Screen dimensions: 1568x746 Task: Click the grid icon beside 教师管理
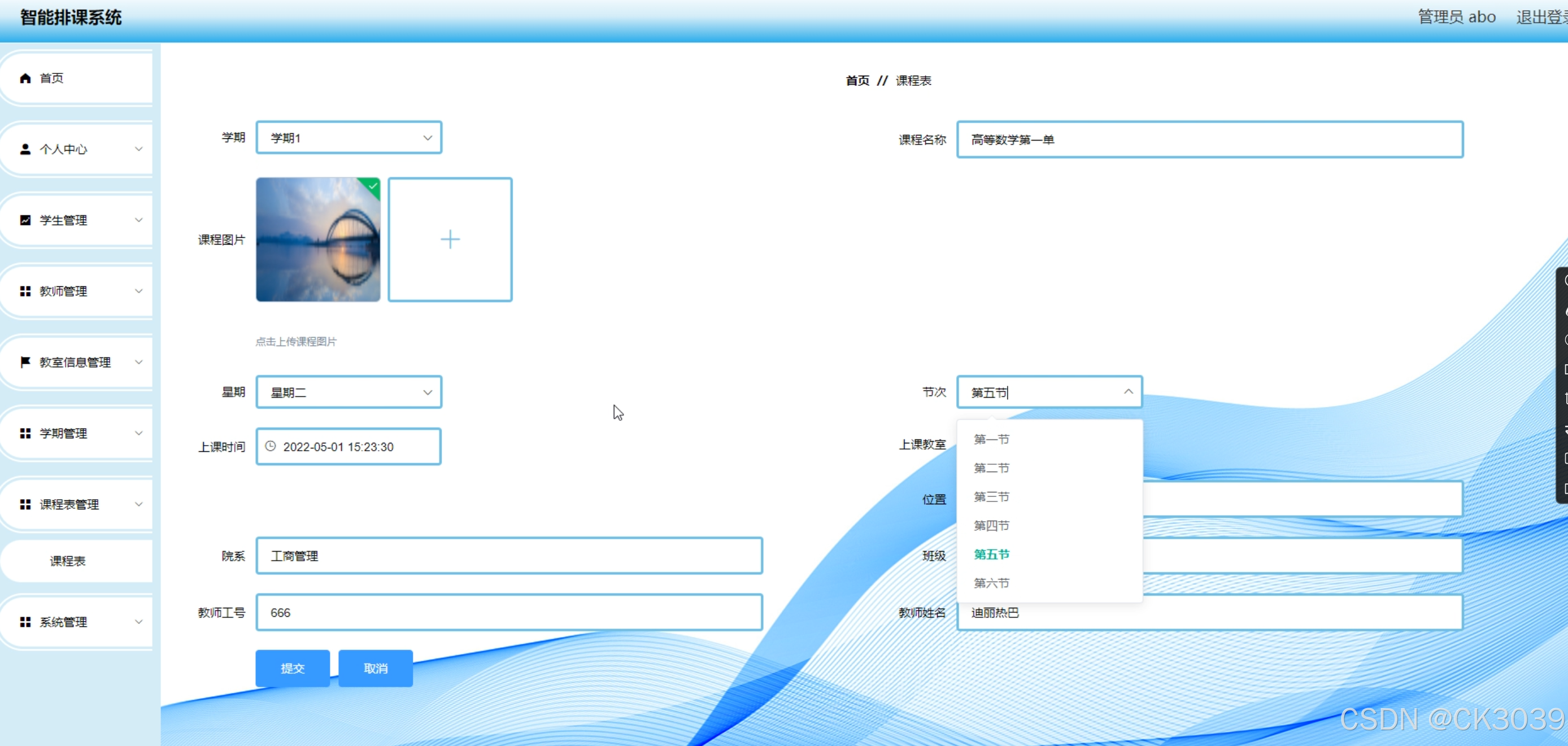tap(25, 291)
